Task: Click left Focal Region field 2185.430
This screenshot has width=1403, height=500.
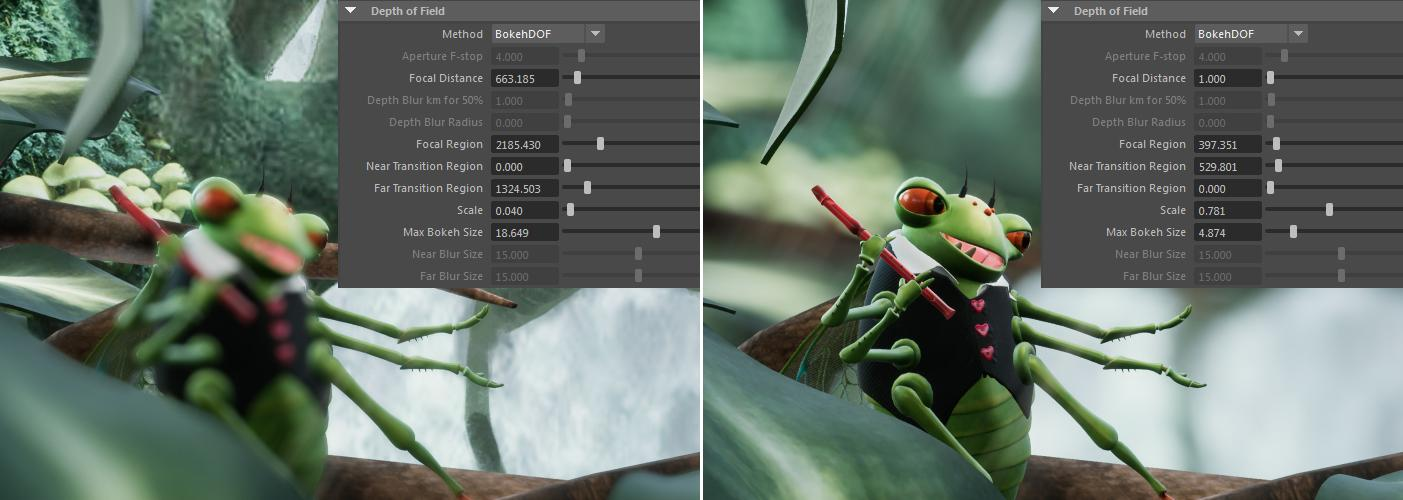Action: 524,144
